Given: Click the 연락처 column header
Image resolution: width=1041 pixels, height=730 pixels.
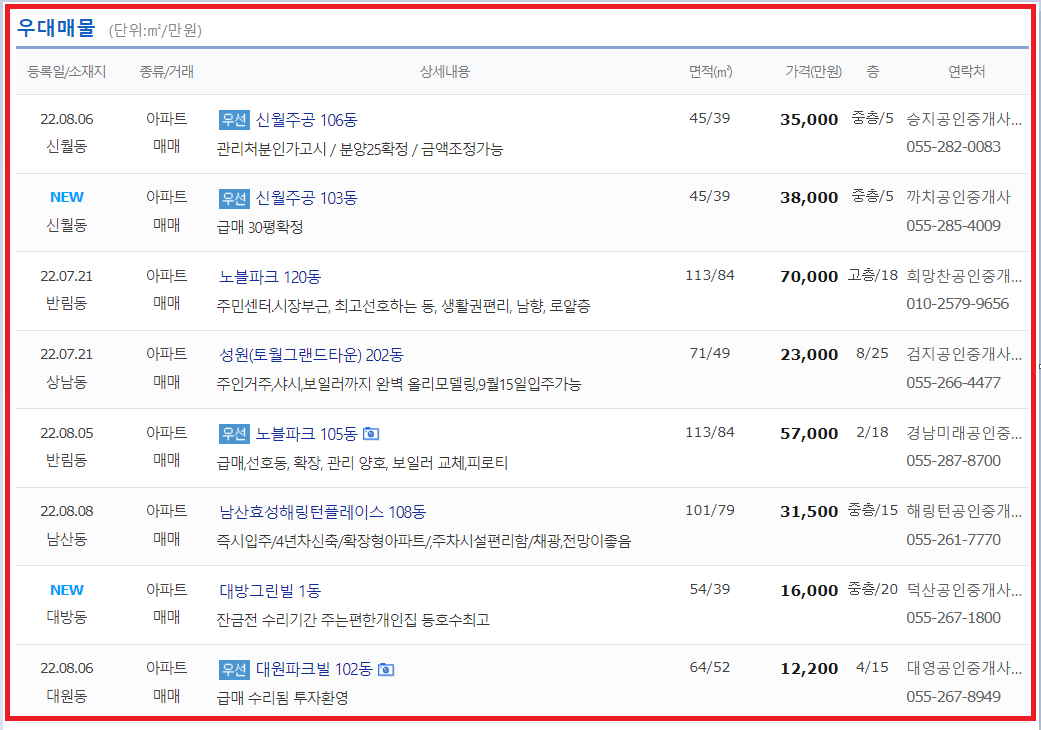Looking at the screenshot, I should [x=966, y=72].
